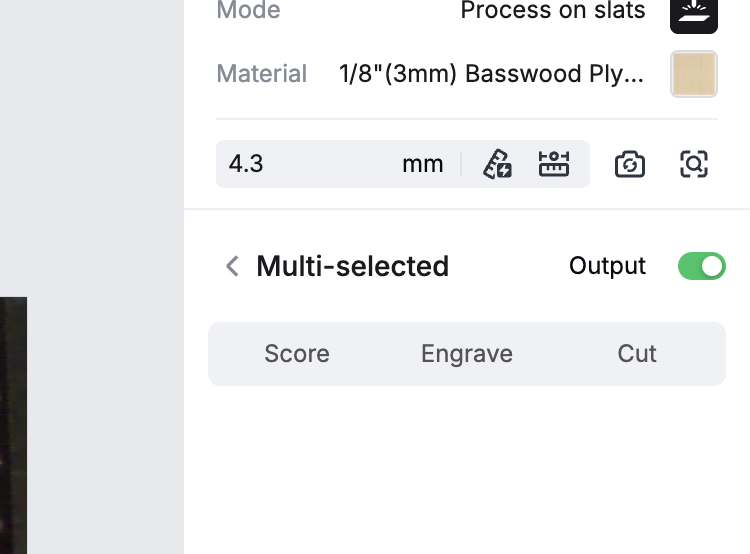750x554 pixels.
Task: Click the Output label text
Action: pyautogui.click(x=607, y=266)
